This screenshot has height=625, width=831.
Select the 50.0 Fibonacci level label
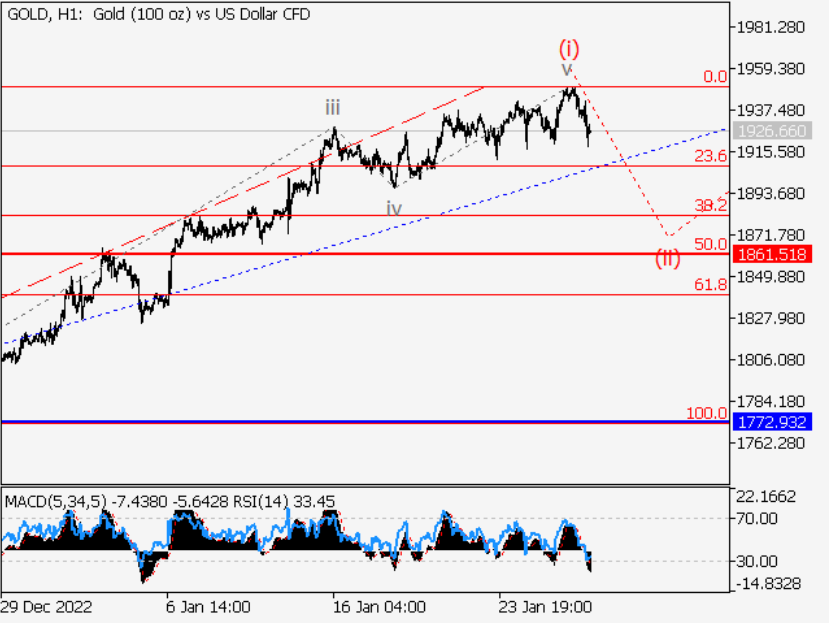(711, 244)
